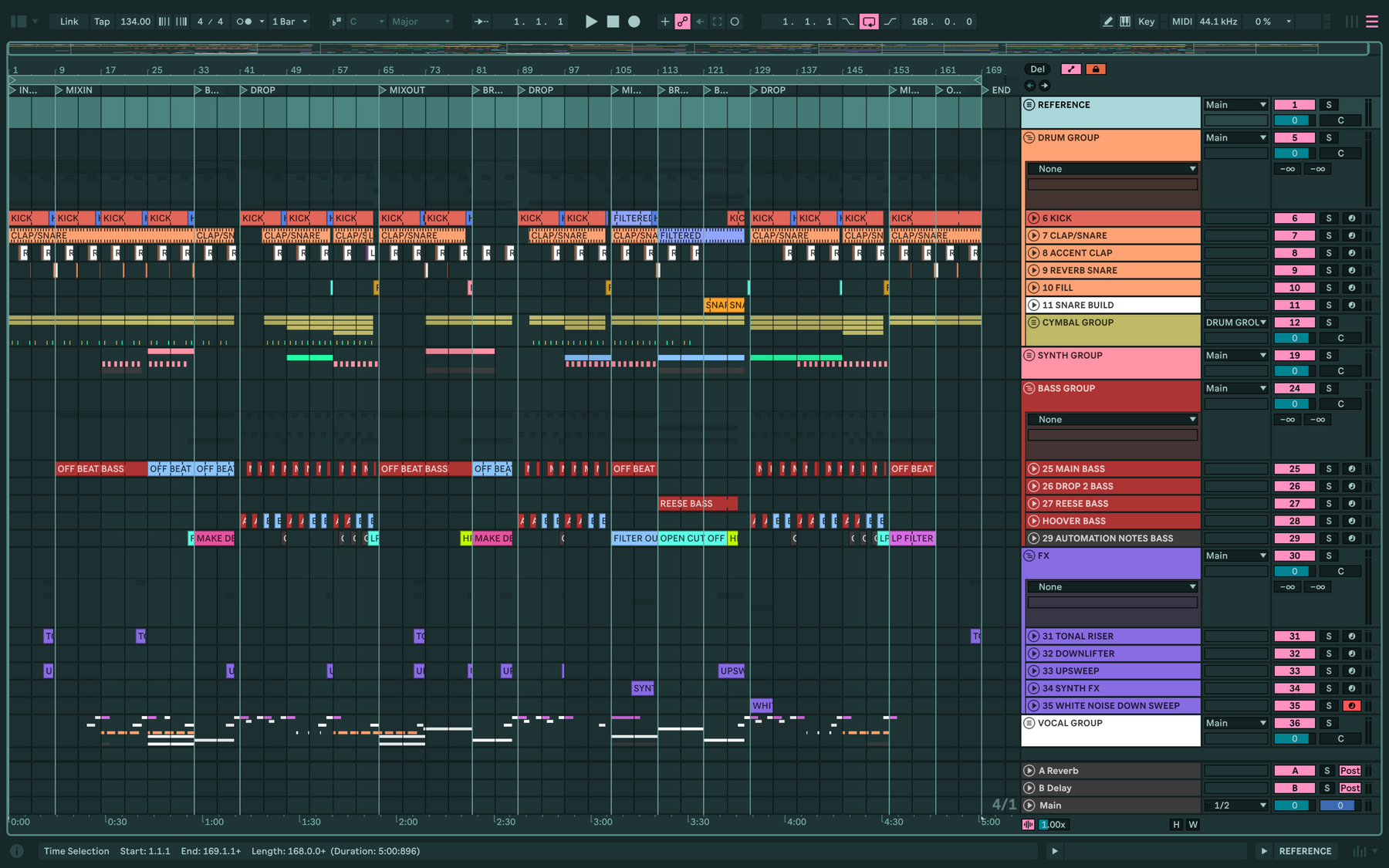1389x868 pixels.
Task: Click the Arrangement Record button
Action: pyautogui.click(x=634, y=22)
